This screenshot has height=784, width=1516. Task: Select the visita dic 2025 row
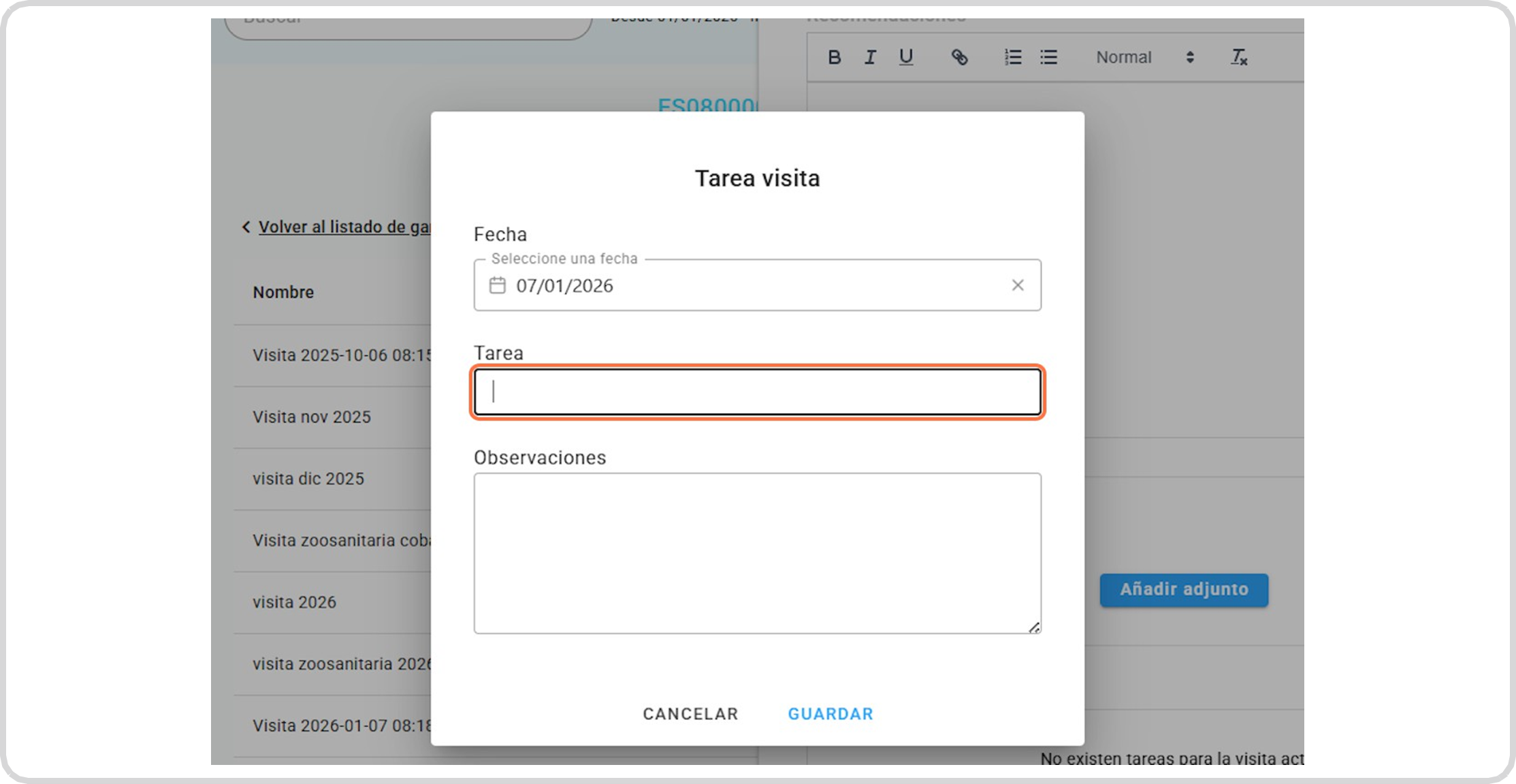point(308,478)
